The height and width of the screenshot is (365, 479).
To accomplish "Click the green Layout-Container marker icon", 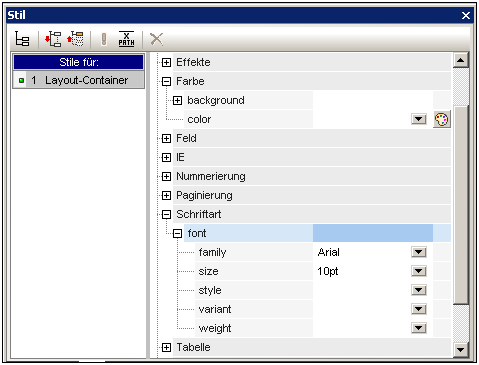I will pyautogui.click(x=21, y=80).
